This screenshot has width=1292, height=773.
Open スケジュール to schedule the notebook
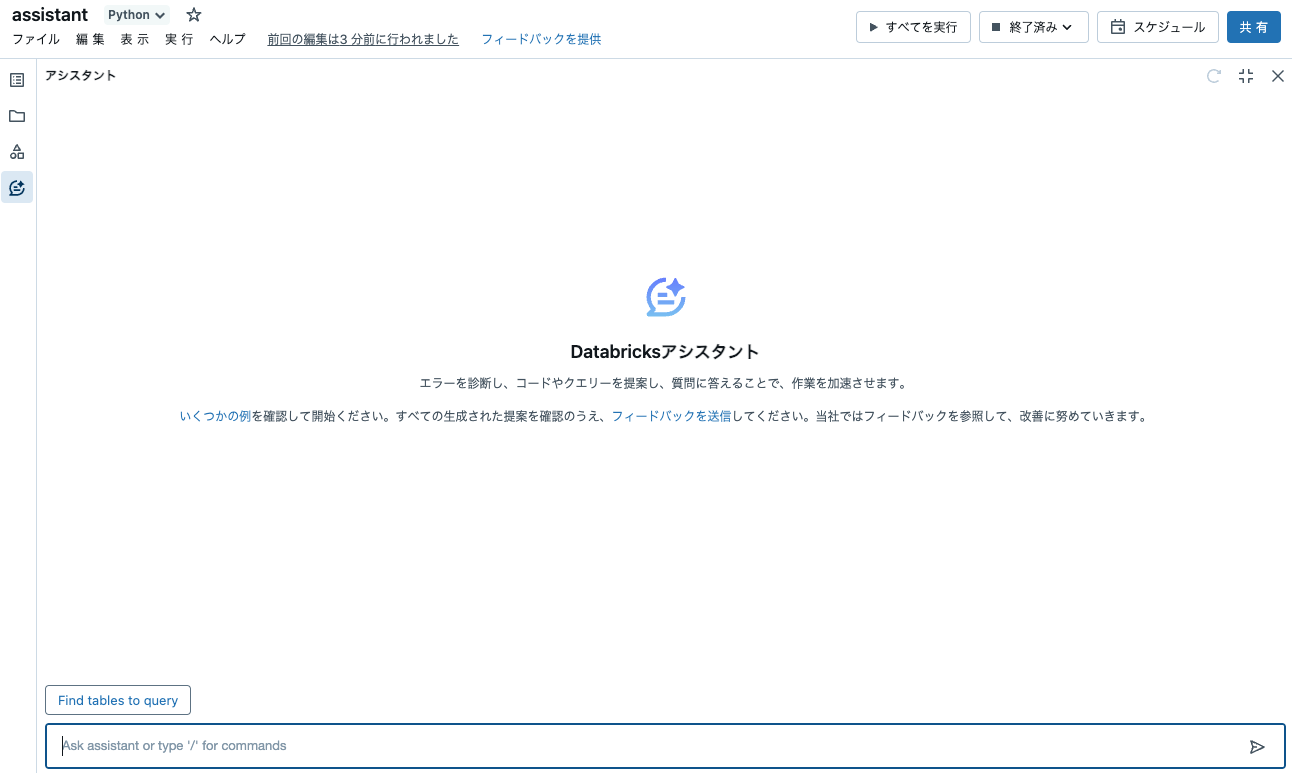pos(1157,27)
